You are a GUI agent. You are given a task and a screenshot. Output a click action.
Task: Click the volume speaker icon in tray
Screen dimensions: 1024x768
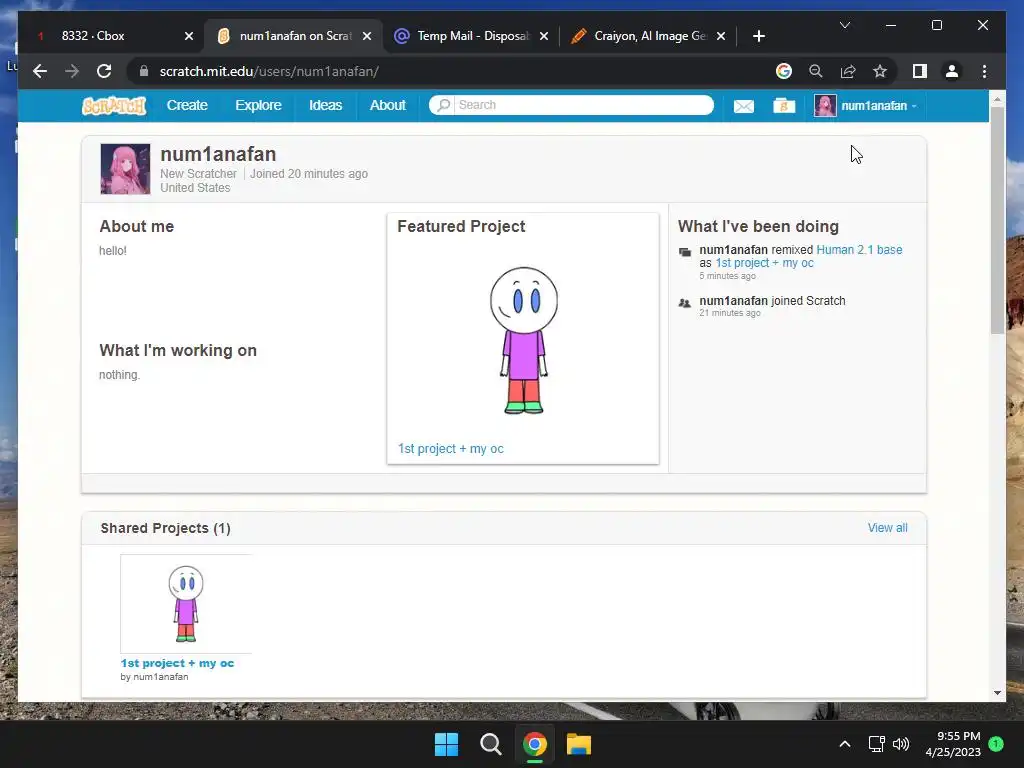(901, 744)
